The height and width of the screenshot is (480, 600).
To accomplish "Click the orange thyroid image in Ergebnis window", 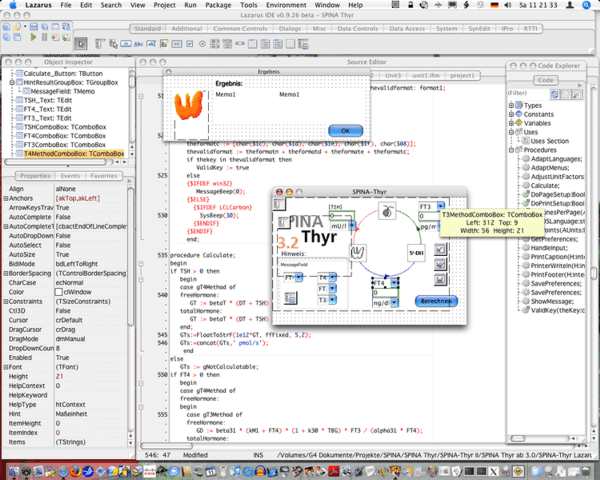I will point(188,105).
